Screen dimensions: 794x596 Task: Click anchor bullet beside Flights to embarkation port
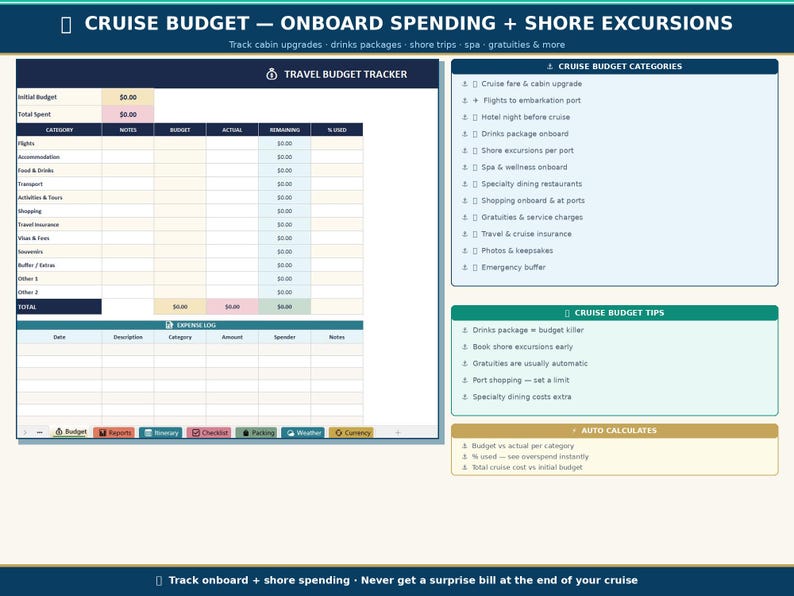[x=465, y=100]
